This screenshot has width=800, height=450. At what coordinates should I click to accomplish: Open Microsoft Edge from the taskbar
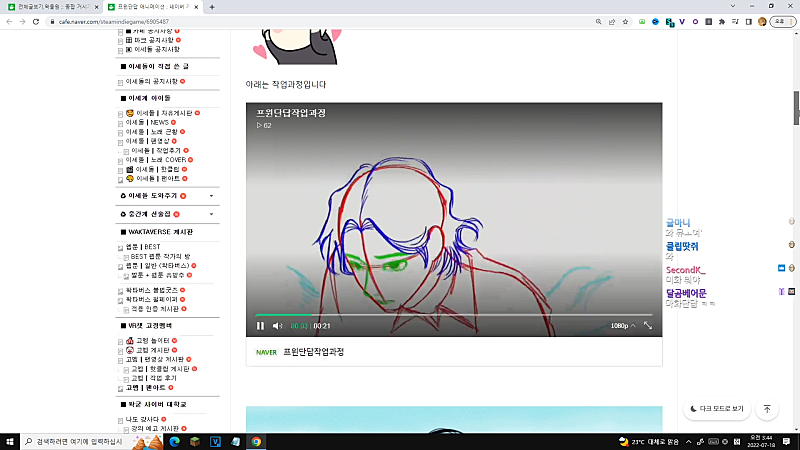click(x=174, y=442)
